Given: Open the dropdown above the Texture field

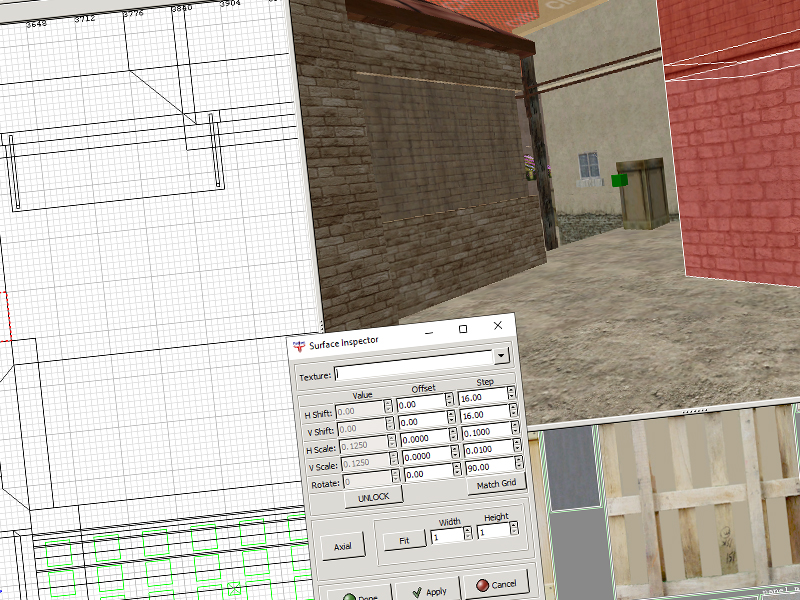Looking at the screenshot, I should (x=502, y=355).
